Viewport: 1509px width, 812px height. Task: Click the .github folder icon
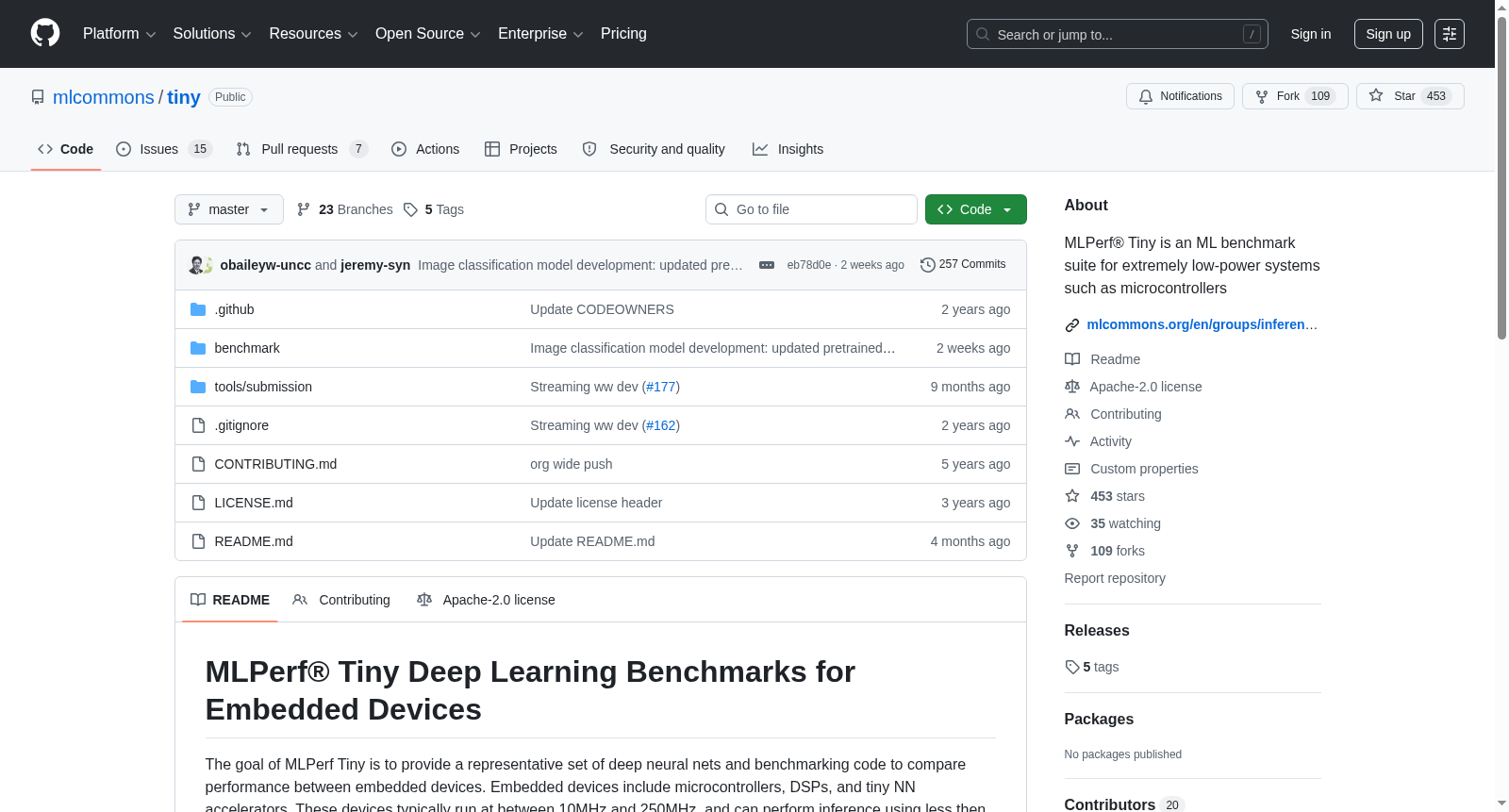(198, 309)
